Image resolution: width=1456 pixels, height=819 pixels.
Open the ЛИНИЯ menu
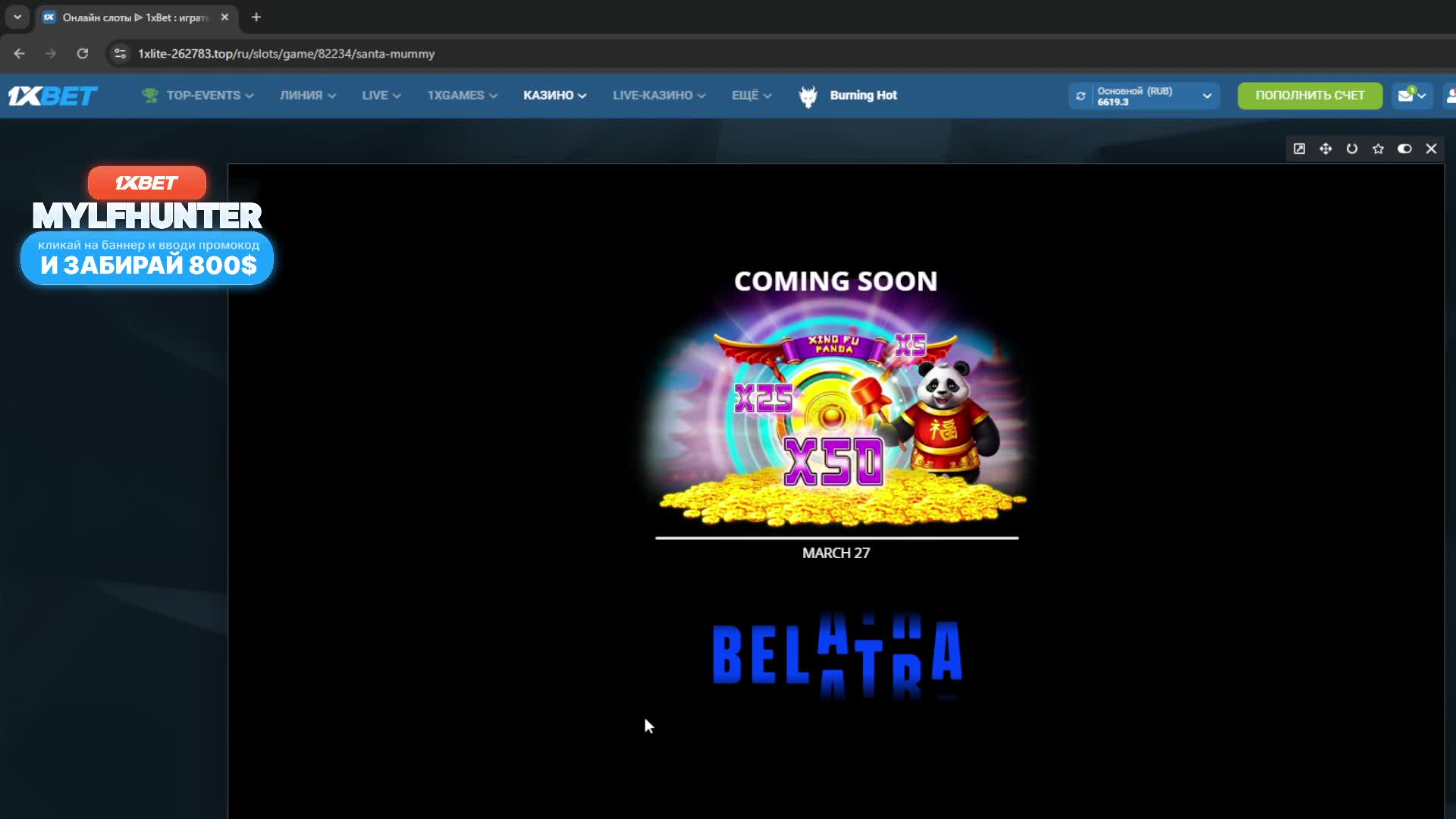click(x=308, y=96)
